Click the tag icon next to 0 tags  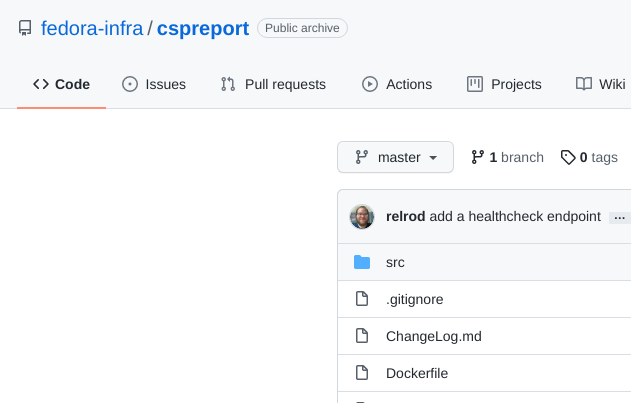pyautogui.click(x=568, y=157)
